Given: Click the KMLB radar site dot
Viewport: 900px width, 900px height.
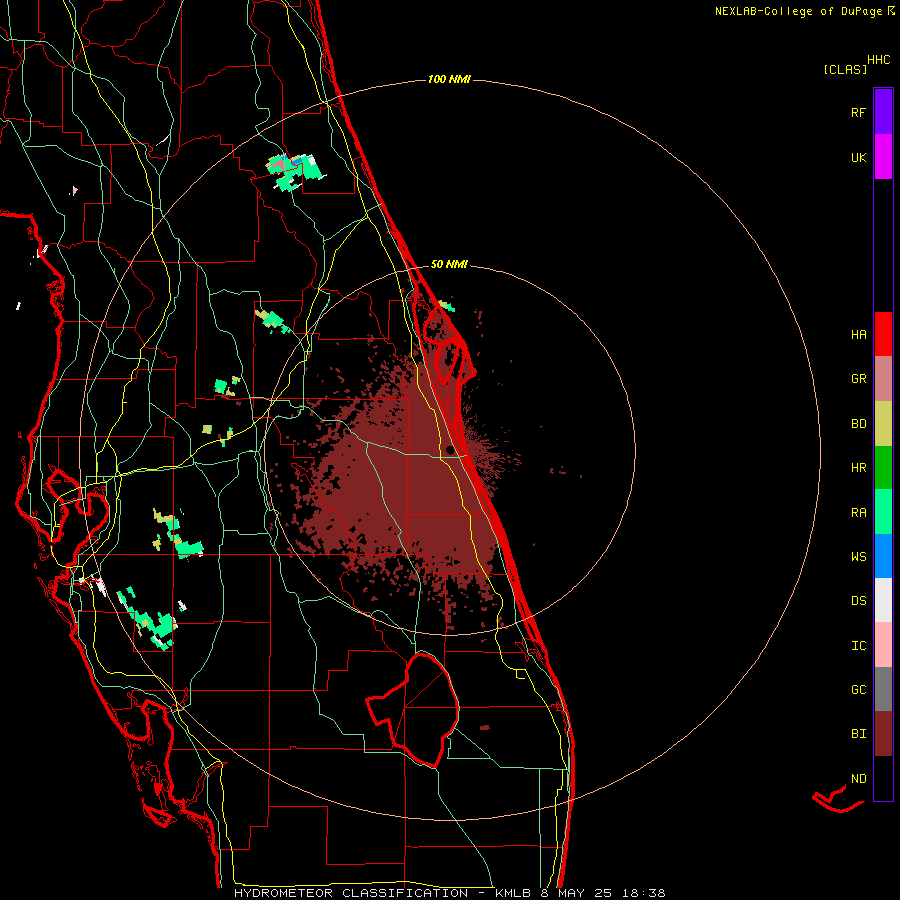Looking at the screenshot, I should point(449,449).
